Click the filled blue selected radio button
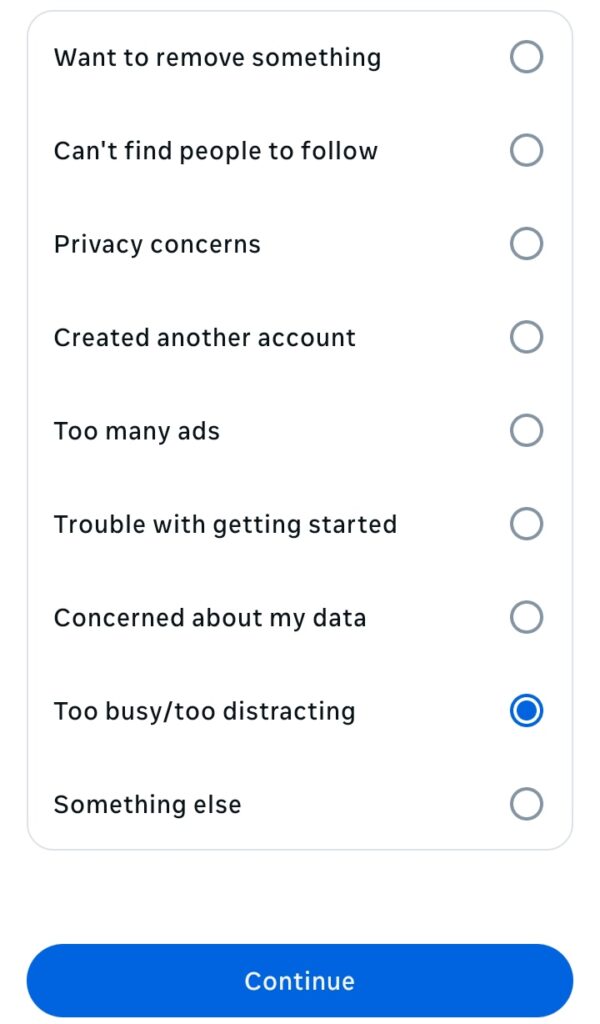Viewport: 600px width, 1024px height. tap(526, 711)
